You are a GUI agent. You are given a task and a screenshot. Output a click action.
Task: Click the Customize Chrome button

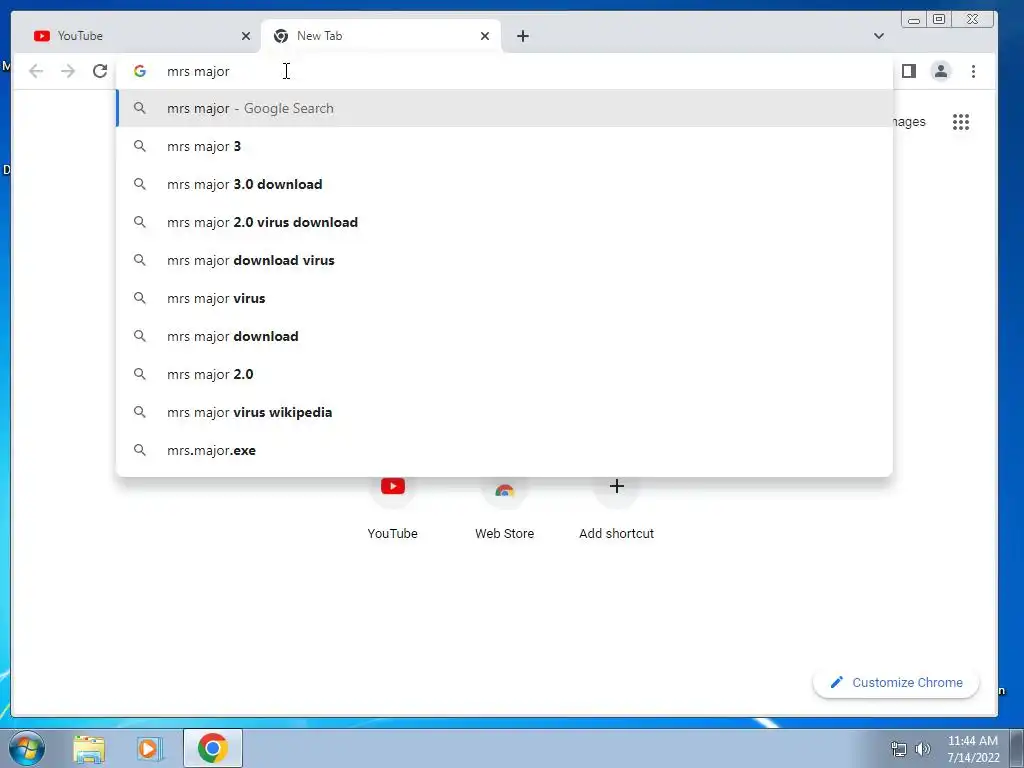click(x=896, y=682)
